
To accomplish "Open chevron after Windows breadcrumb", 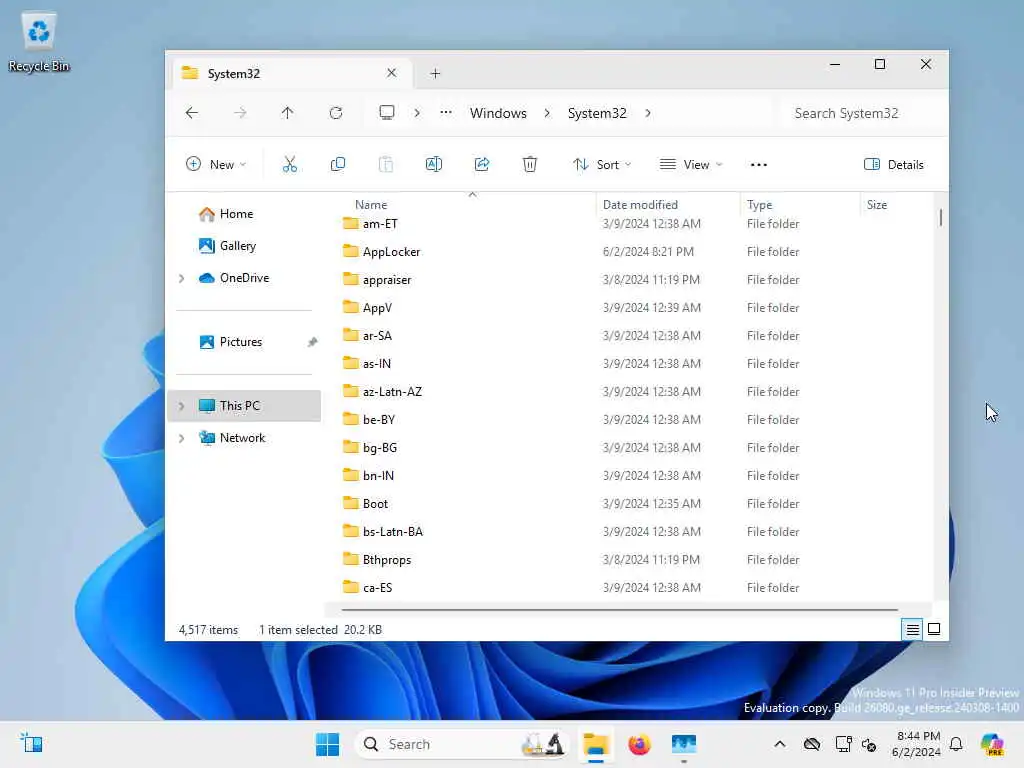I will click(547, 113).
